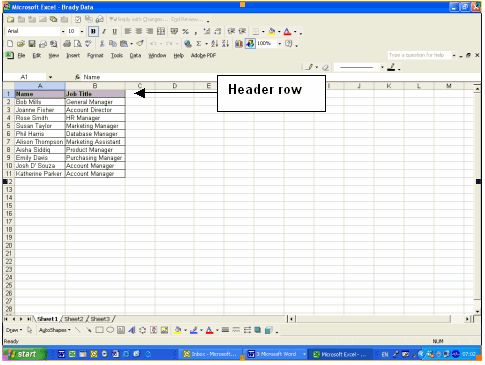This screenshot has width=485, height=365.
Task: Click the Erase Border eraser icon
Action: point(325,68)
